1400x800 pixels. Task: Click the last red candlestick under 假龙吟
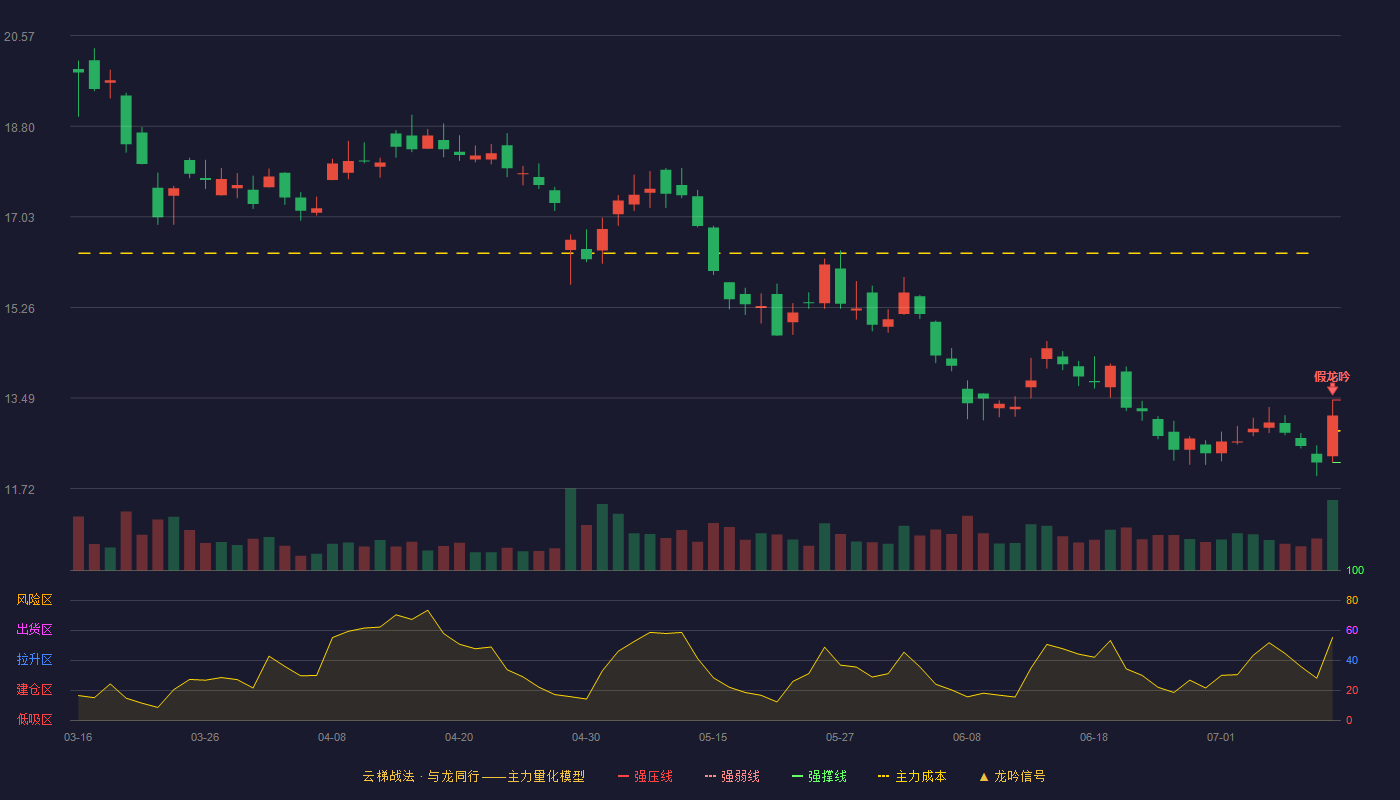tap(1332, 435)
